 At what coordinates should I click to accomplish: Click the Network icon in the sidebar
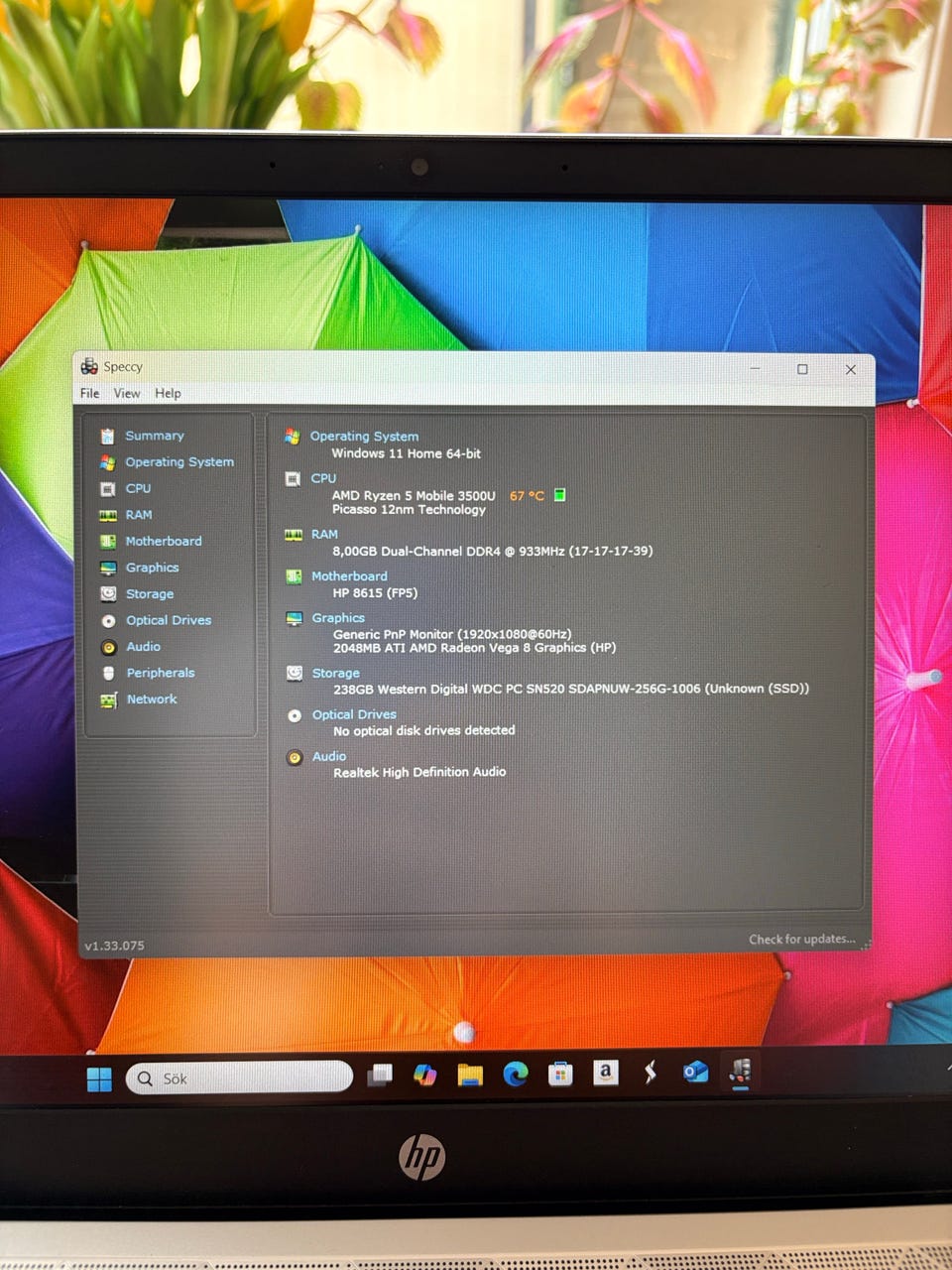coord(108,699)
